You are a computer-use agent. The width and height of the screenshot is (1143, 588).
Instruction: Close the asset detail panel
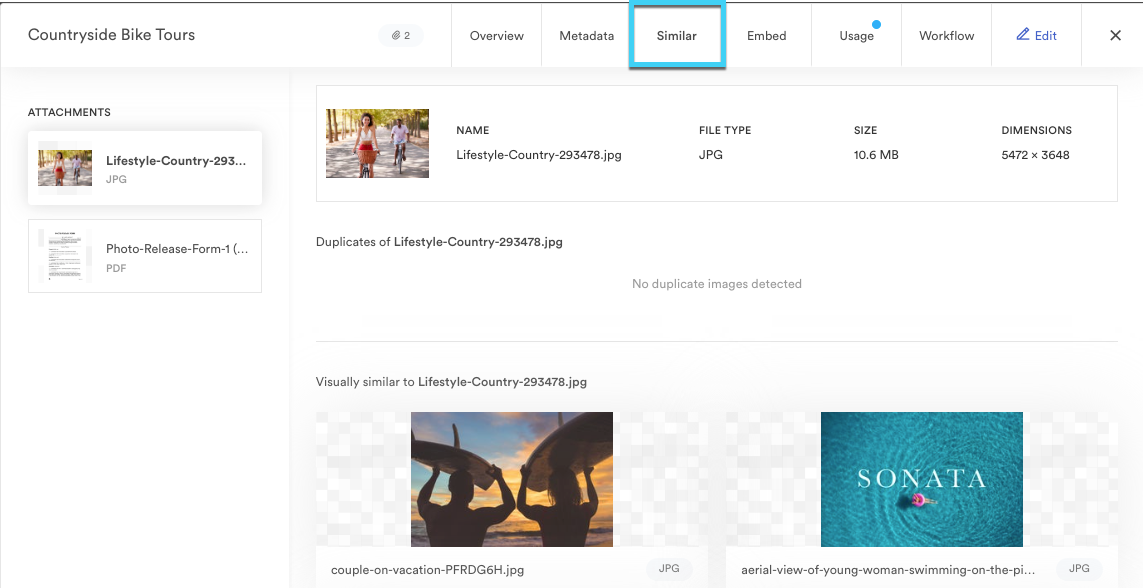(1115, 35)
